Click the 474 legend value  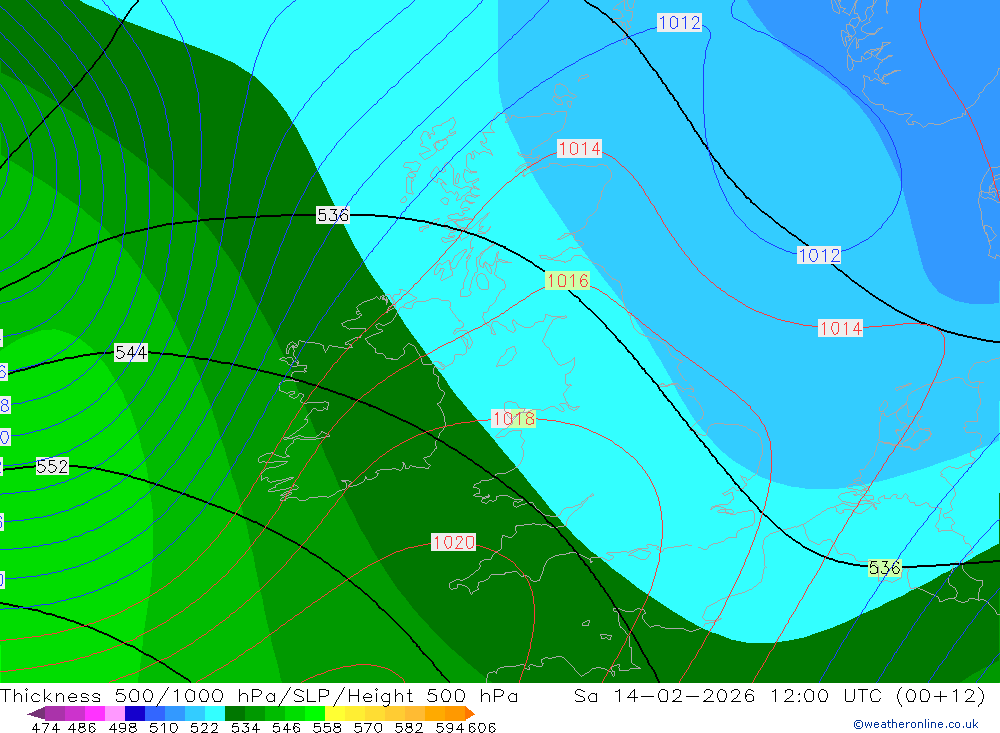[x=46, y=727]
